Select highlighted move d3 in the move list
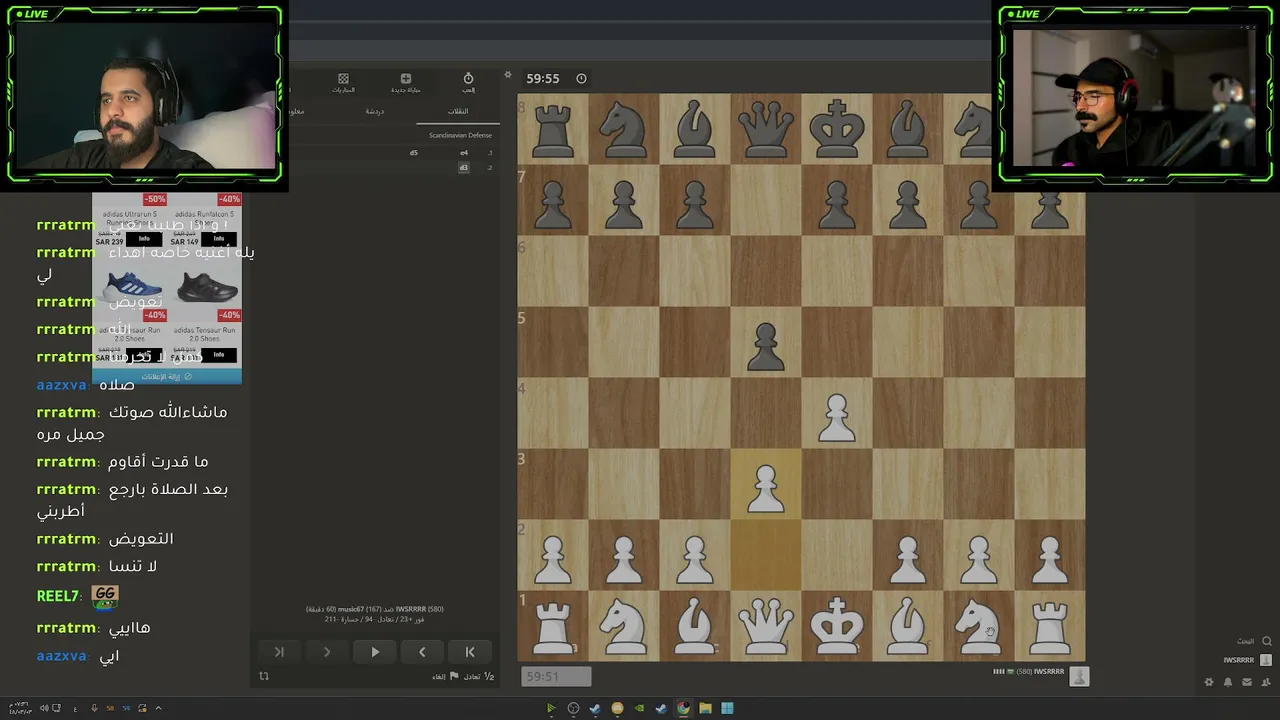 [x=464, y=167]
